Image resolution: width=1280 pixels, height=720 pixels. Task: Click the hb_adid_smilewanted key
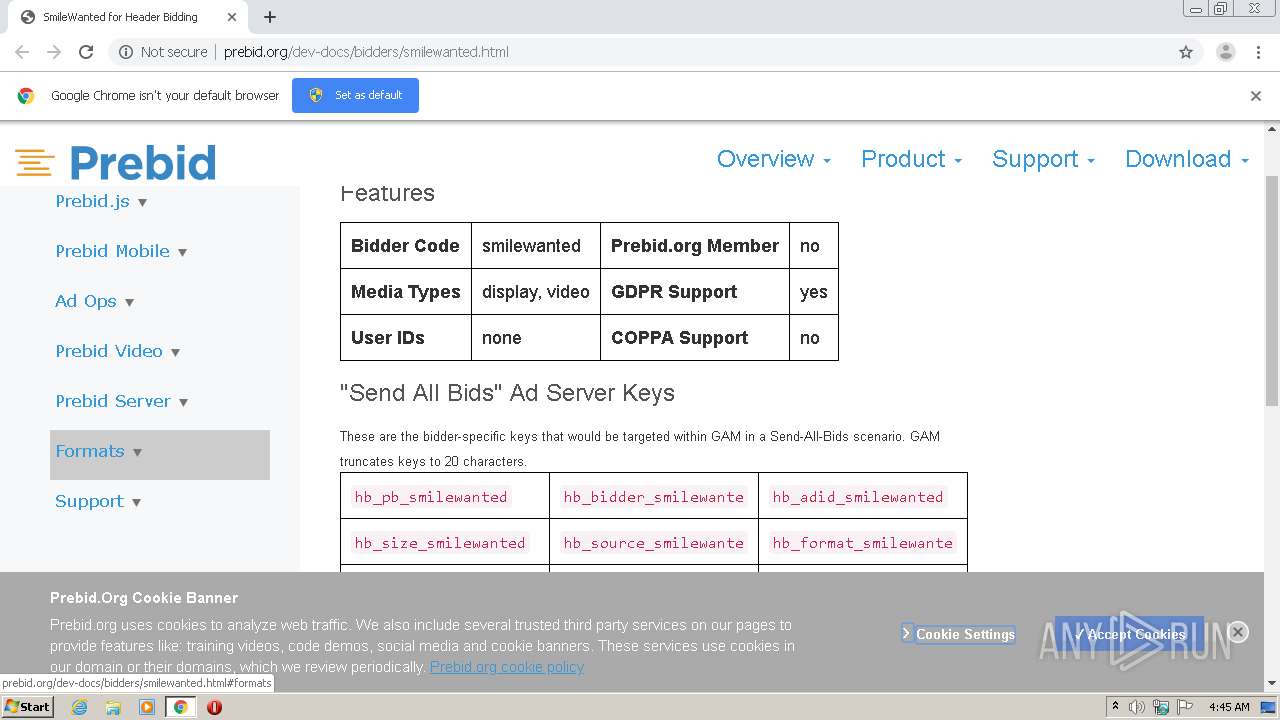point(858,497)
